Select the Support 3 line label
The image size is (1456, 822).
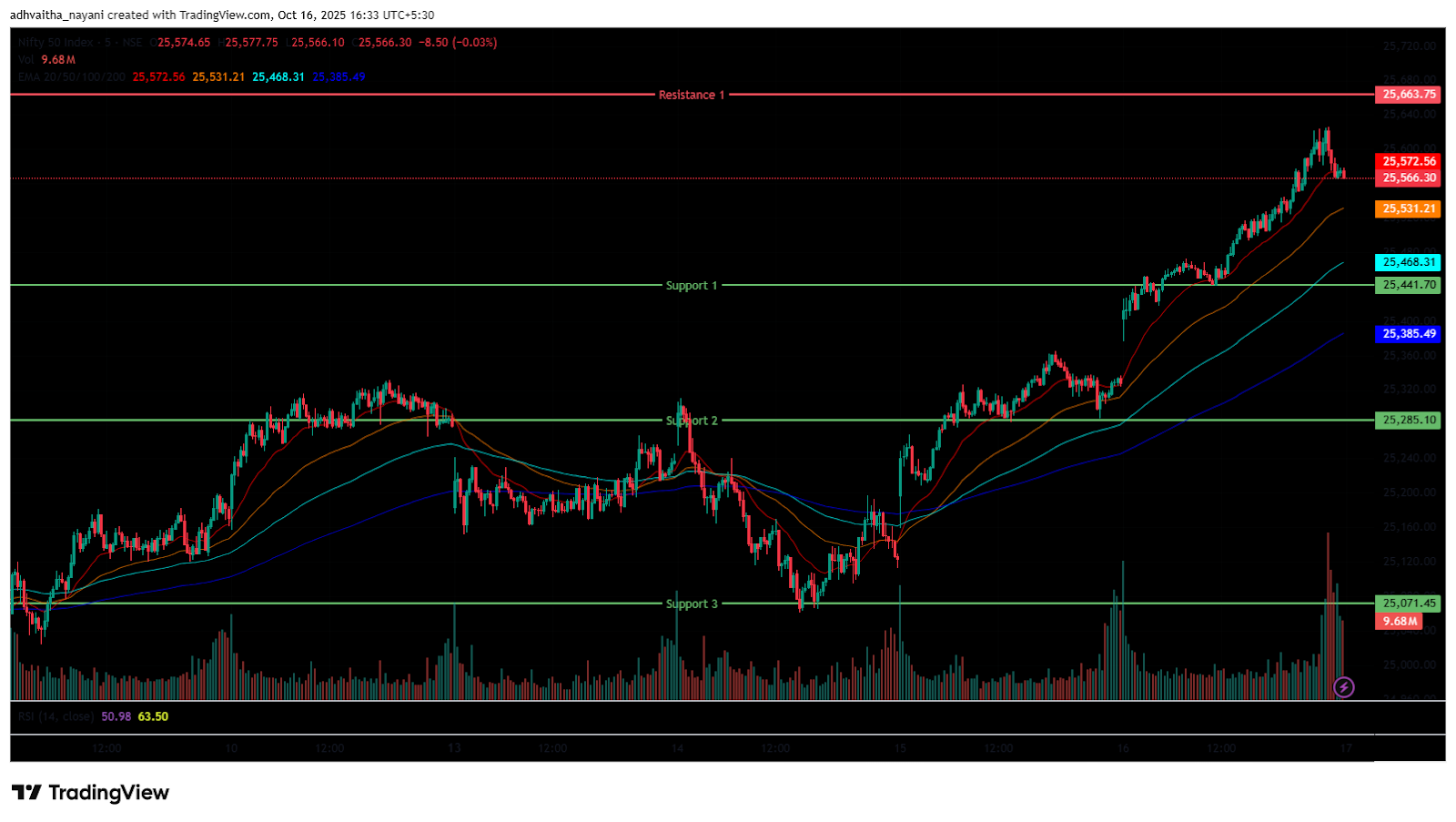pos(692,604)
